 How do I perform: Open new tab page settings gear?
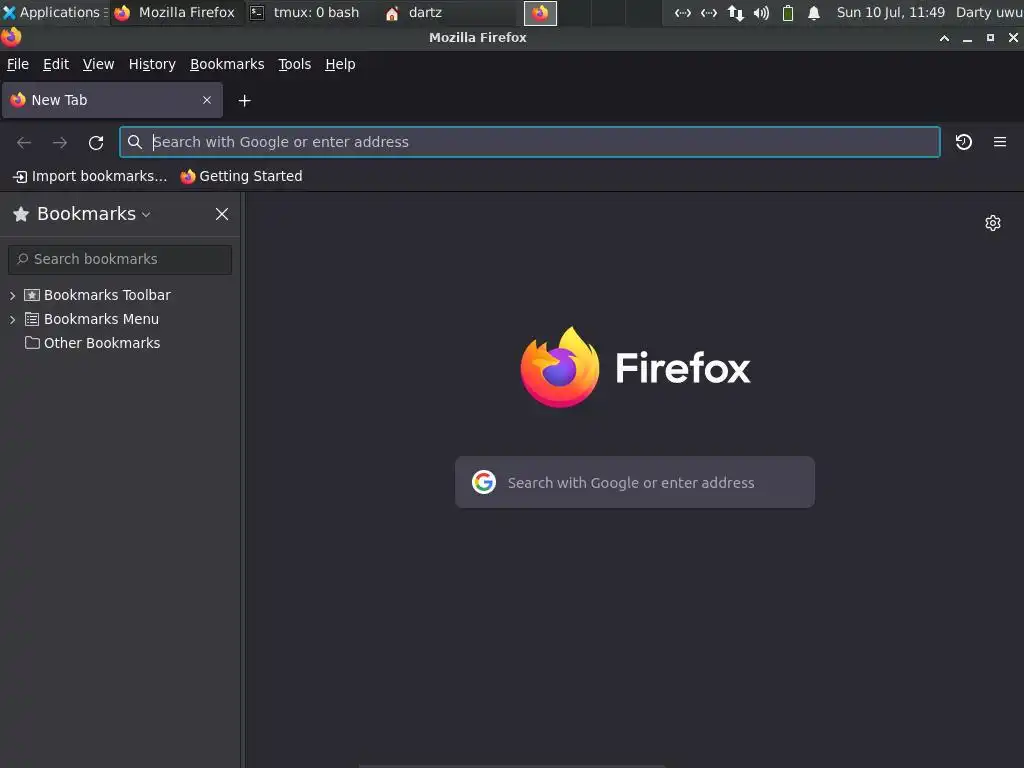pos(993,223)
